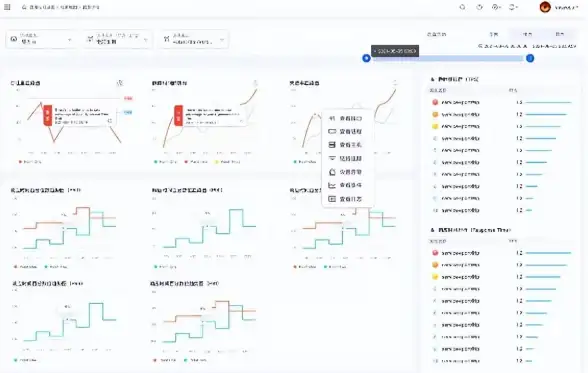Open the notification icon dropdown beside help

(x=513, y=7)
